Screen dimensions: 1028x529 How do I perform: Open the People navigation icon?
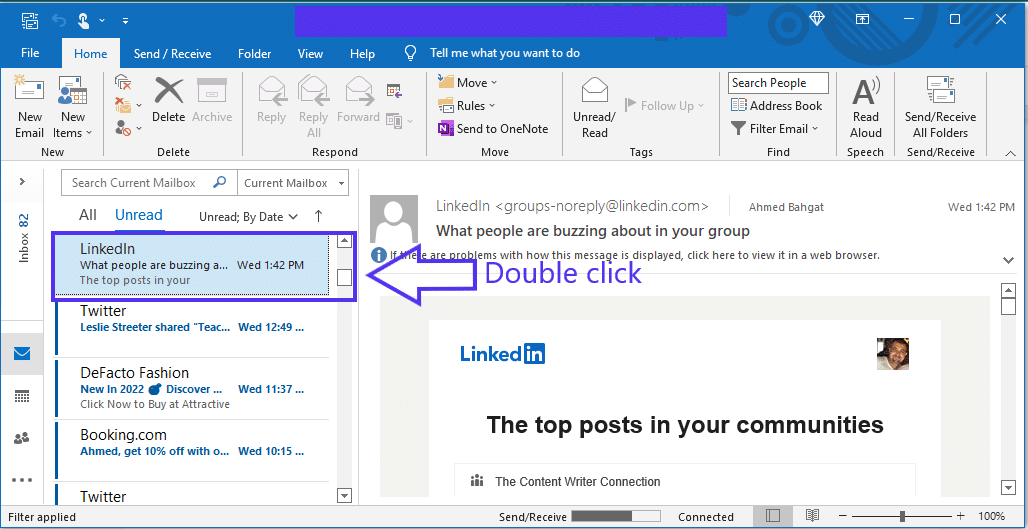coord(22,438)
